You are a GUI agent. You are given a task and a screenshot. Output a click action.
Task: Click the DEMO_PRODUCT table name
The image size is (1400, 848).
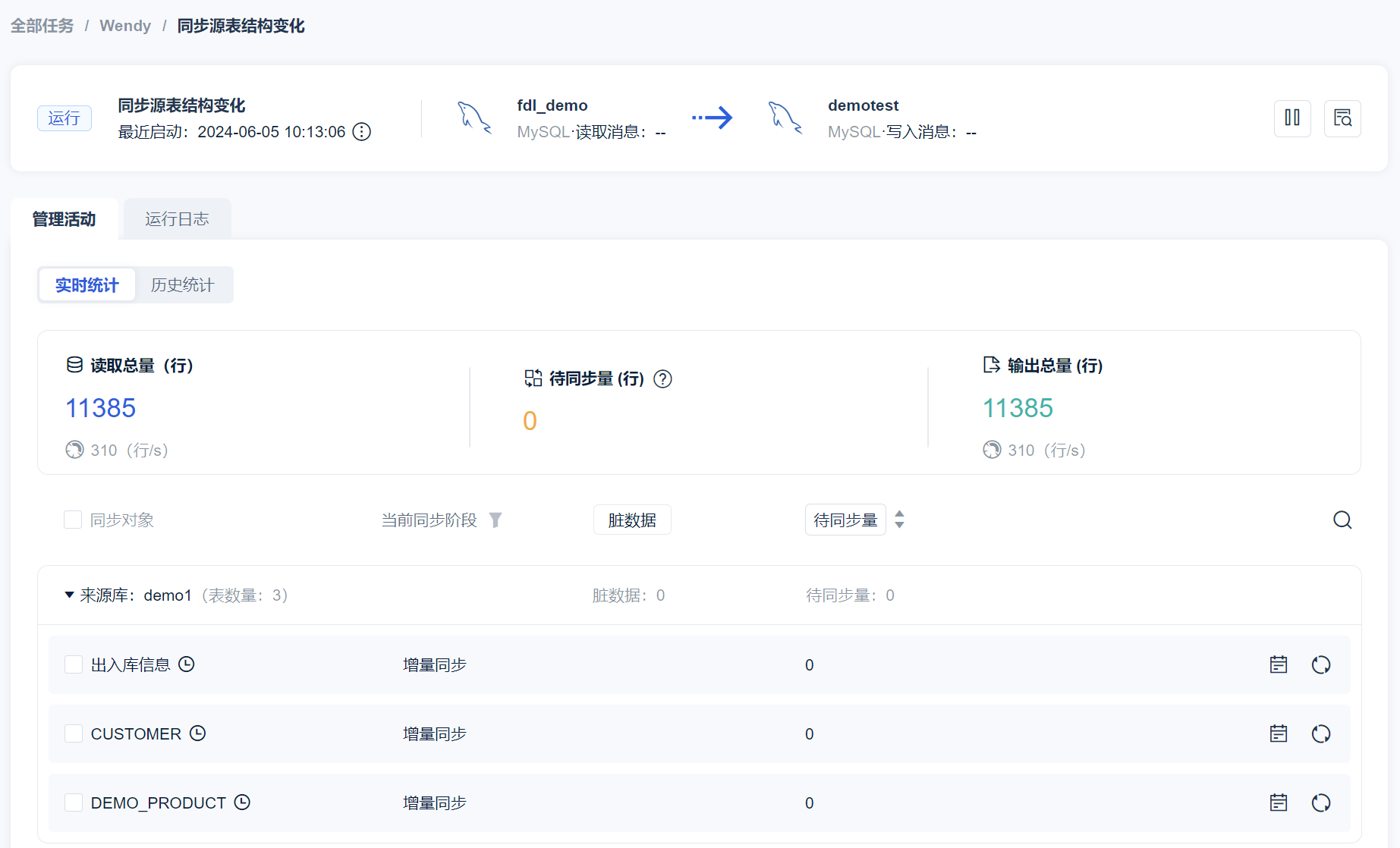pos(159,803)
